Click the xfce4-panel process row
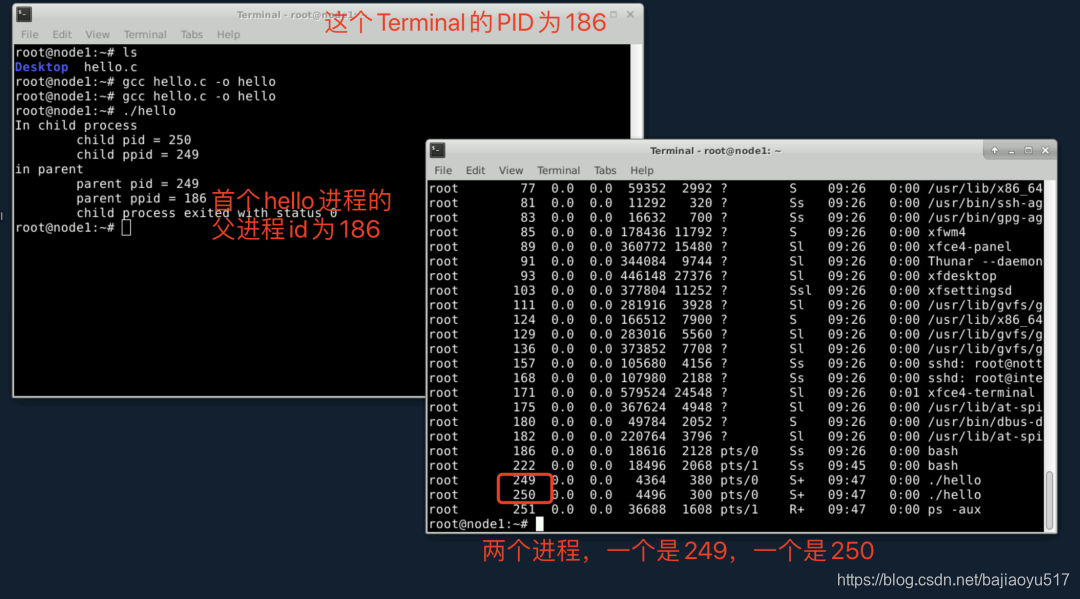 point(736,246)
